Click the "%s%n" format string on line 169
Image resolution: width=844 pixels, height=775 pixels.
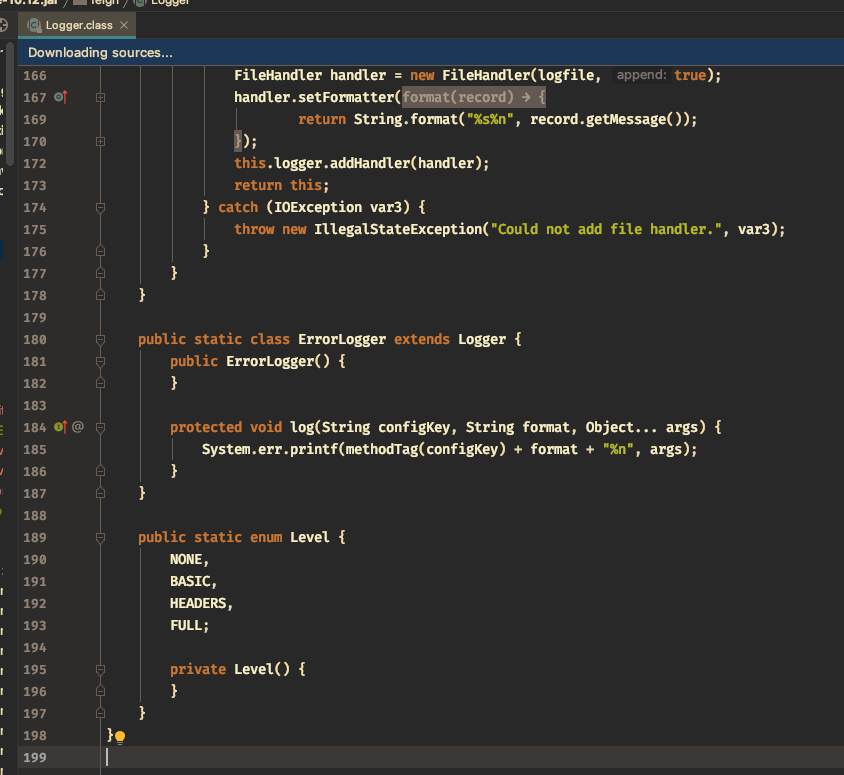[x=490, y=119]
